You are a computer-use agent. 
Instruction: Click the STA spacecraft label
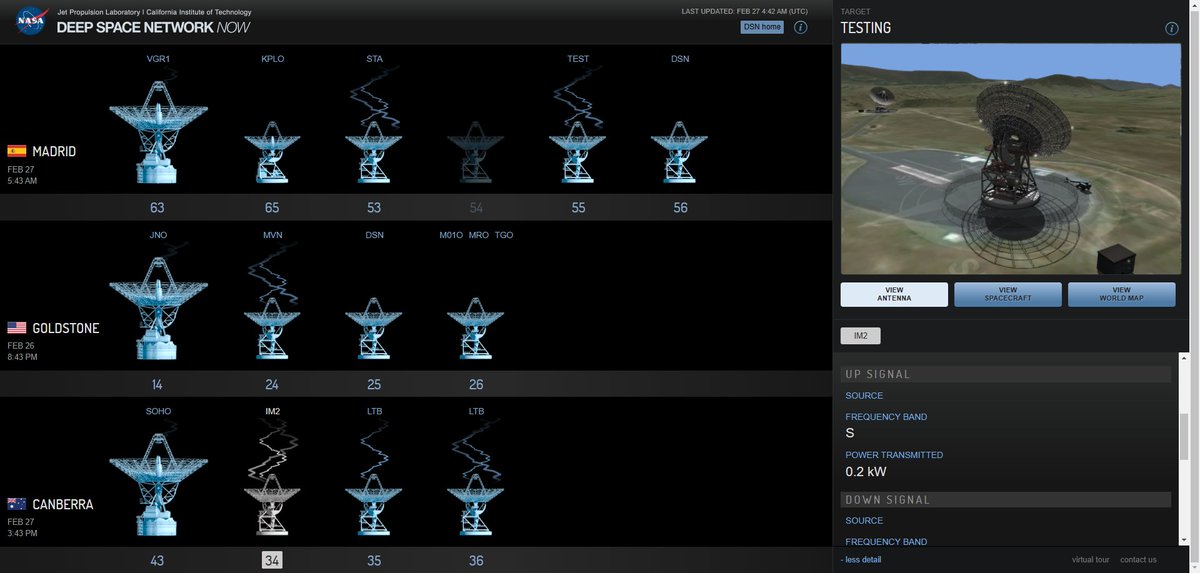[374, 59]
